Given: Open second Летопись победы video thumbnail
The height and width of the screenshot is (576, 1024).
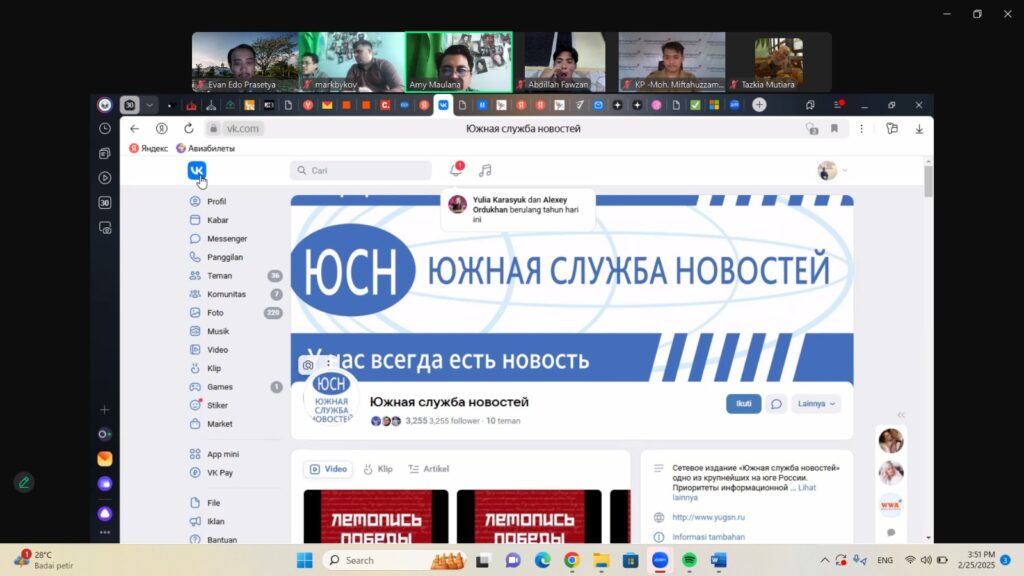Looking at the screenshot, I should (529, 517).
